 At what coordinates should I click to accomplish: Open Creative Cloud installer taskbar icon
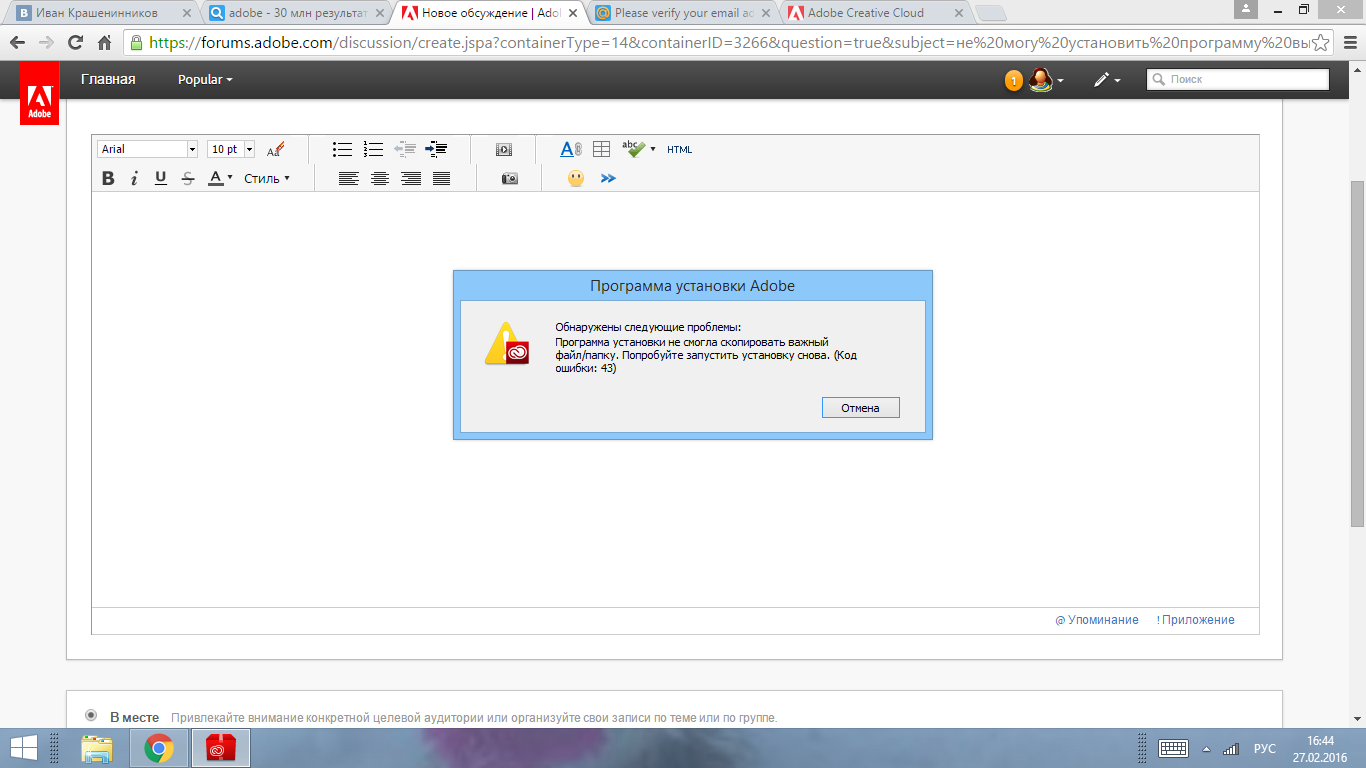click(x=220, y=748)
